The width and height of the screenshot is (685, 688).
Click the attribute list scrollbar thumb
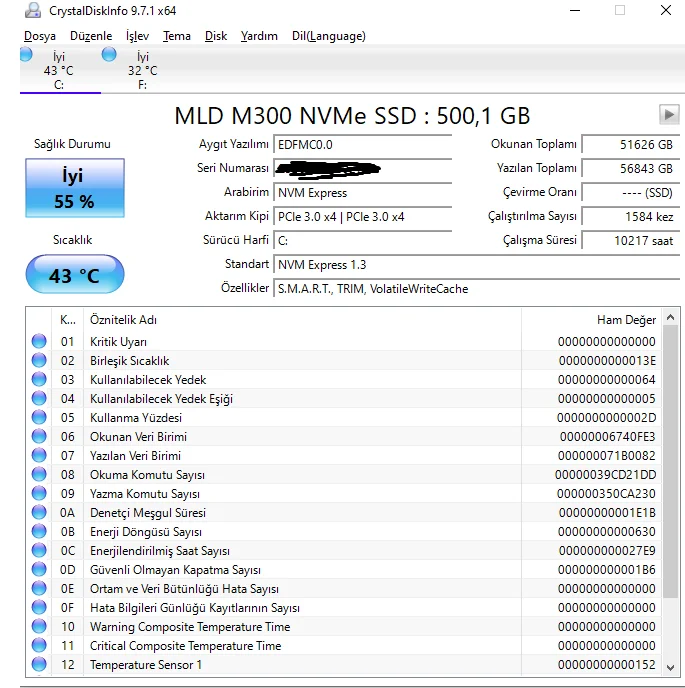[671, 461]
